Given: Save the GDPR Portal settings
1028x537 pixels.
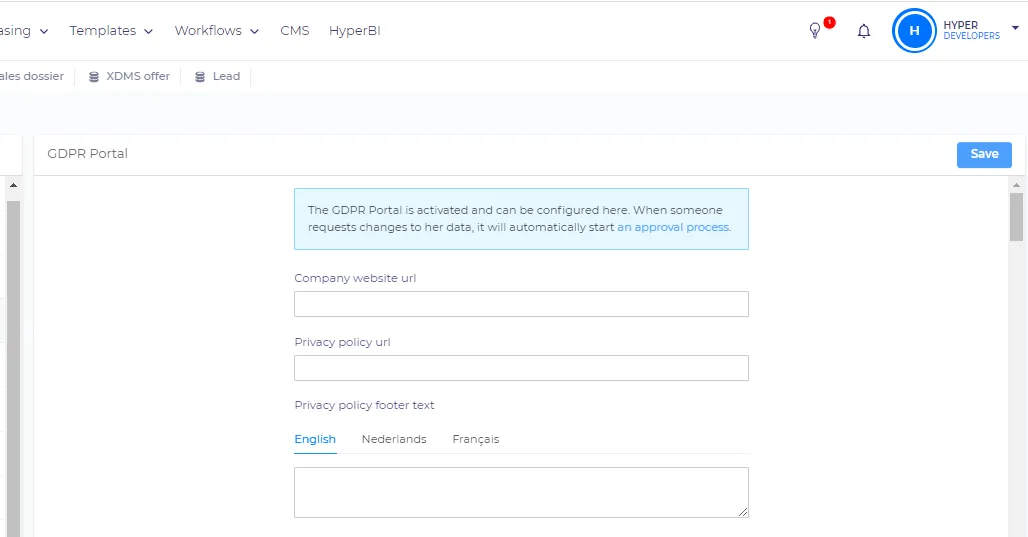Looking at the screenshot, I should click(984, 155).
